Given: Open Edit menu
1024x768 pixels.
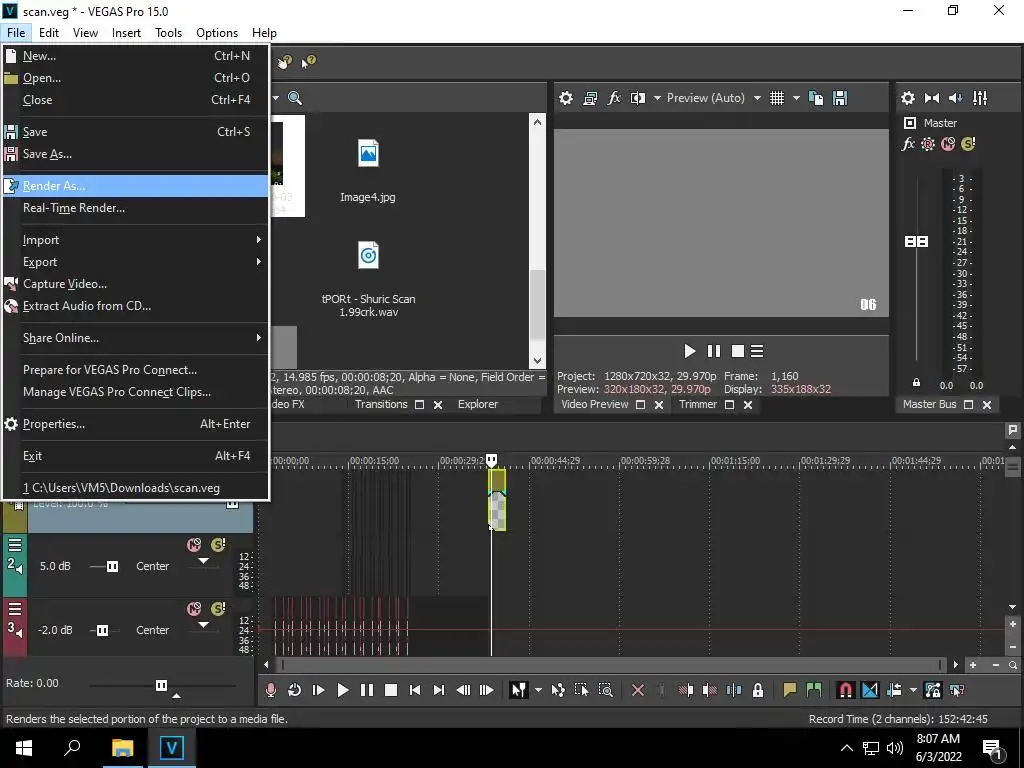Looking at the screenshot, I should pyautogui.click(x=48, y=33).
